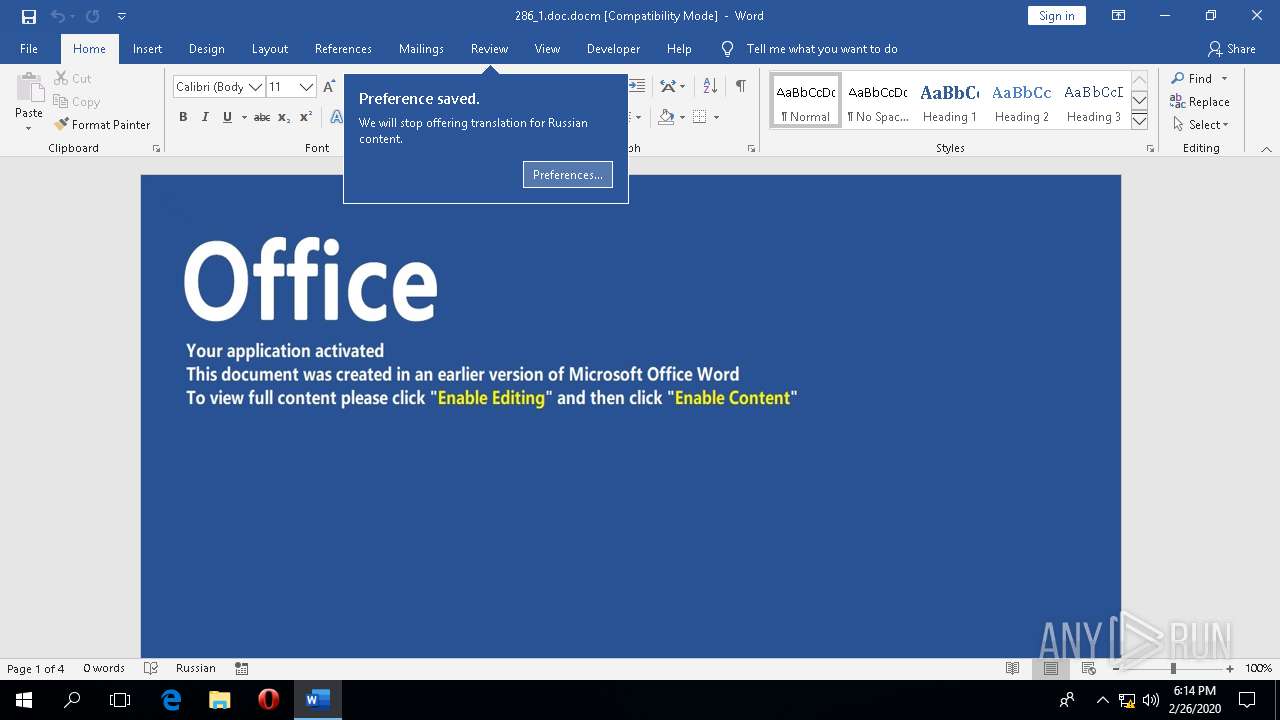Open File Explorer from the taskbar
Viewport: 1280px width, 720px height.
click(219, 700)
